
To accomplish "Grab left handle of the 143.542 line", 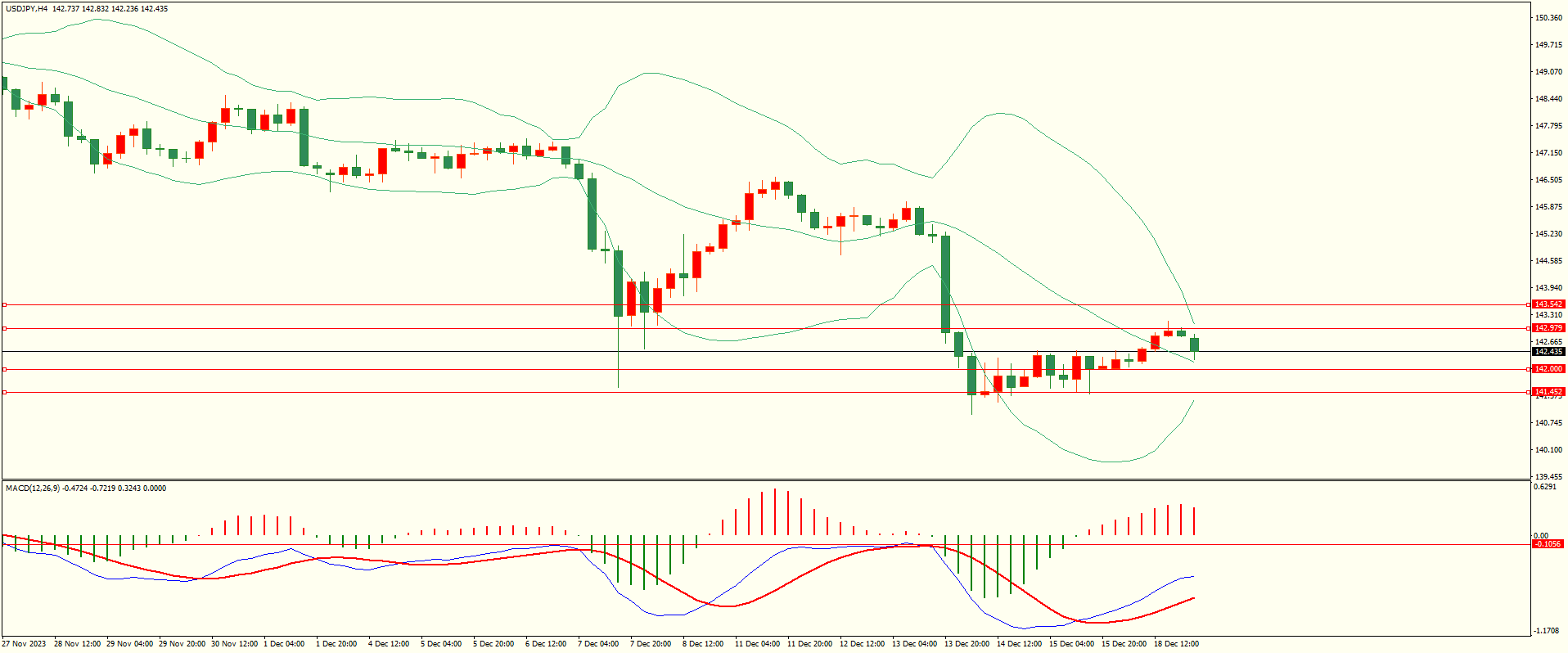I will coord(4,304).
